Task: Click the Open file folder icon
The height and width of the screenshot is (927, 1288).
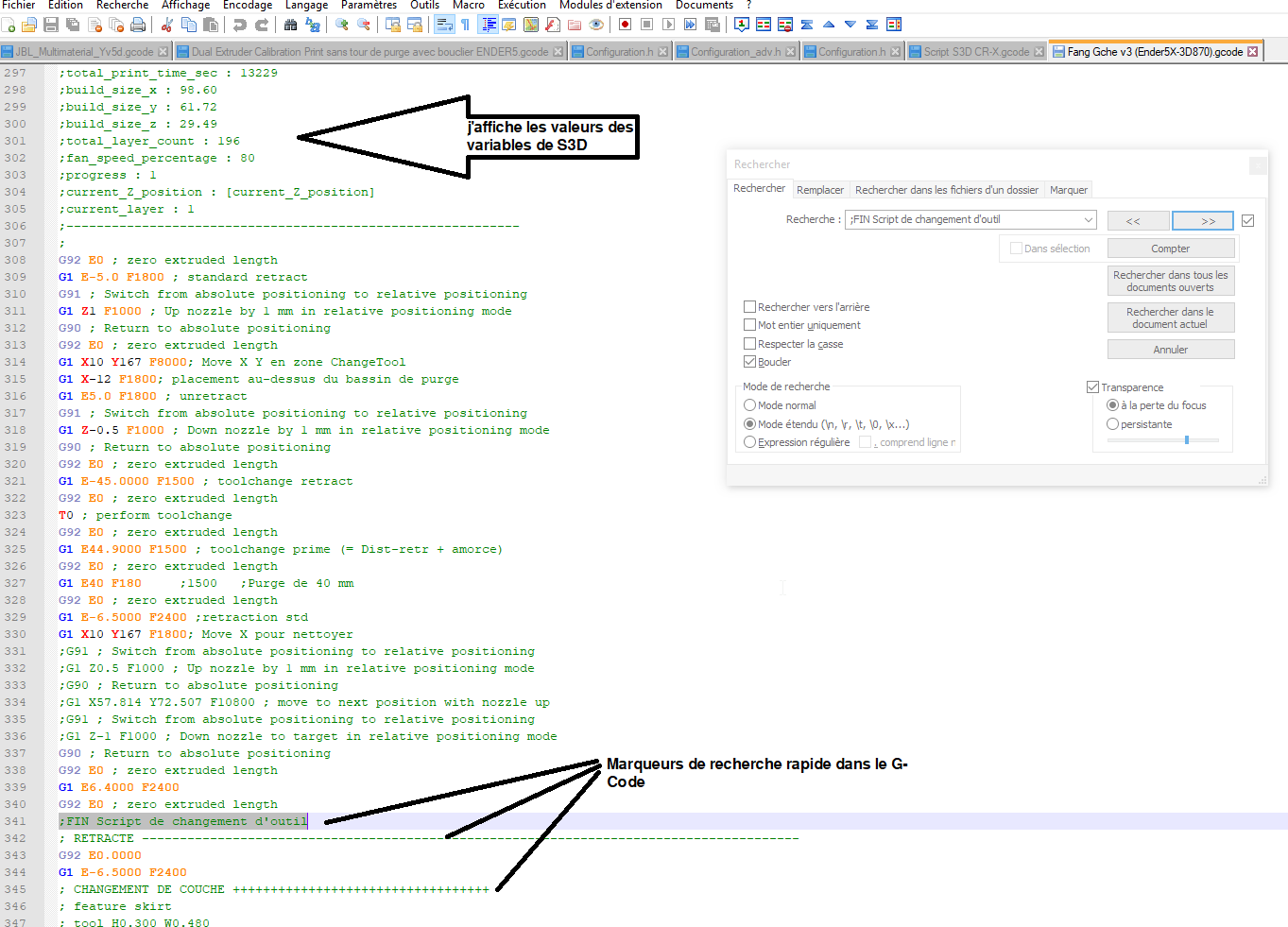Action: coord(29,25)
